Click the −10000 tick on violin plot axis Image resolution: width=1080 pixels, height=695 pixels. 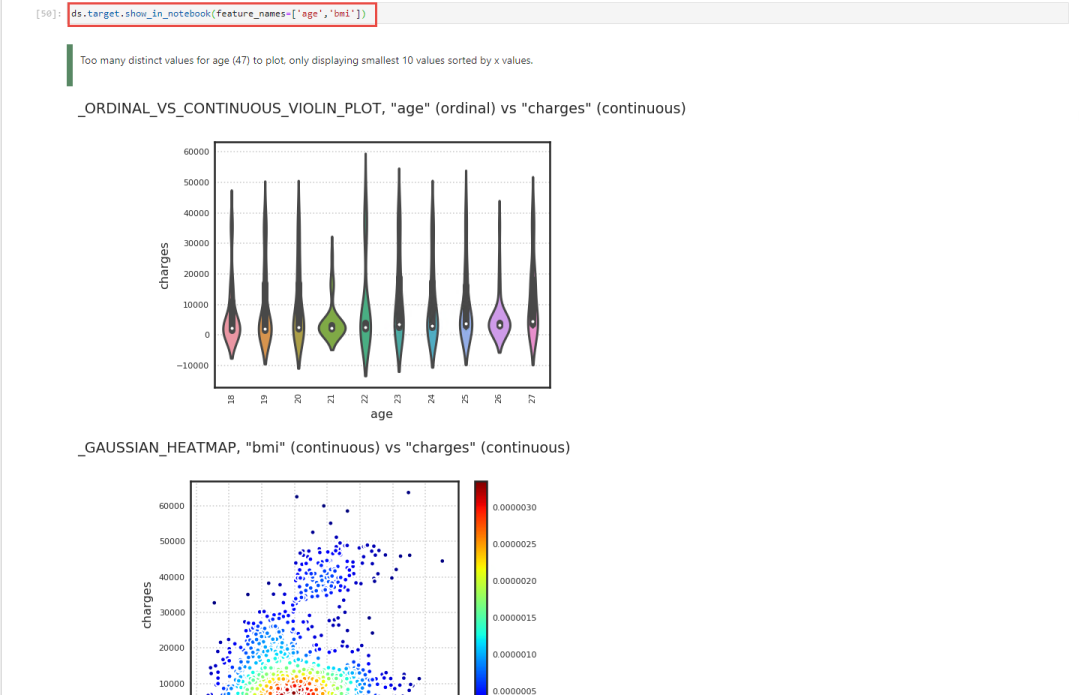pyautogui.click(x=193, y=366)
